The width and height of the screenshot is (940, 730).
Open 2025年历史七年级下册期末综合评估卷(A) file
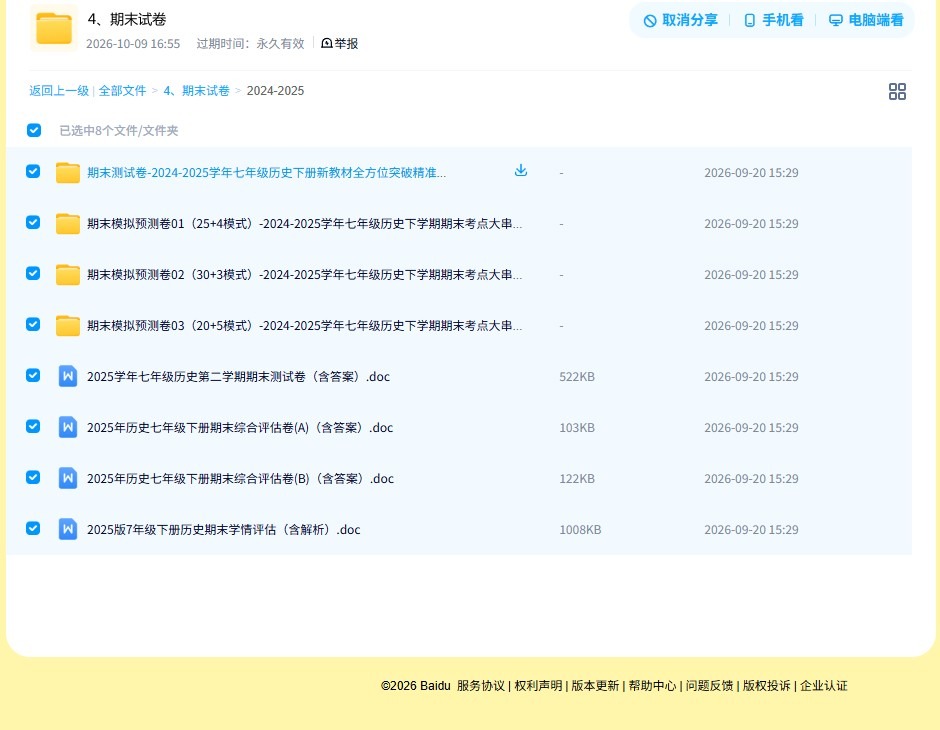[x=240, y=427]
